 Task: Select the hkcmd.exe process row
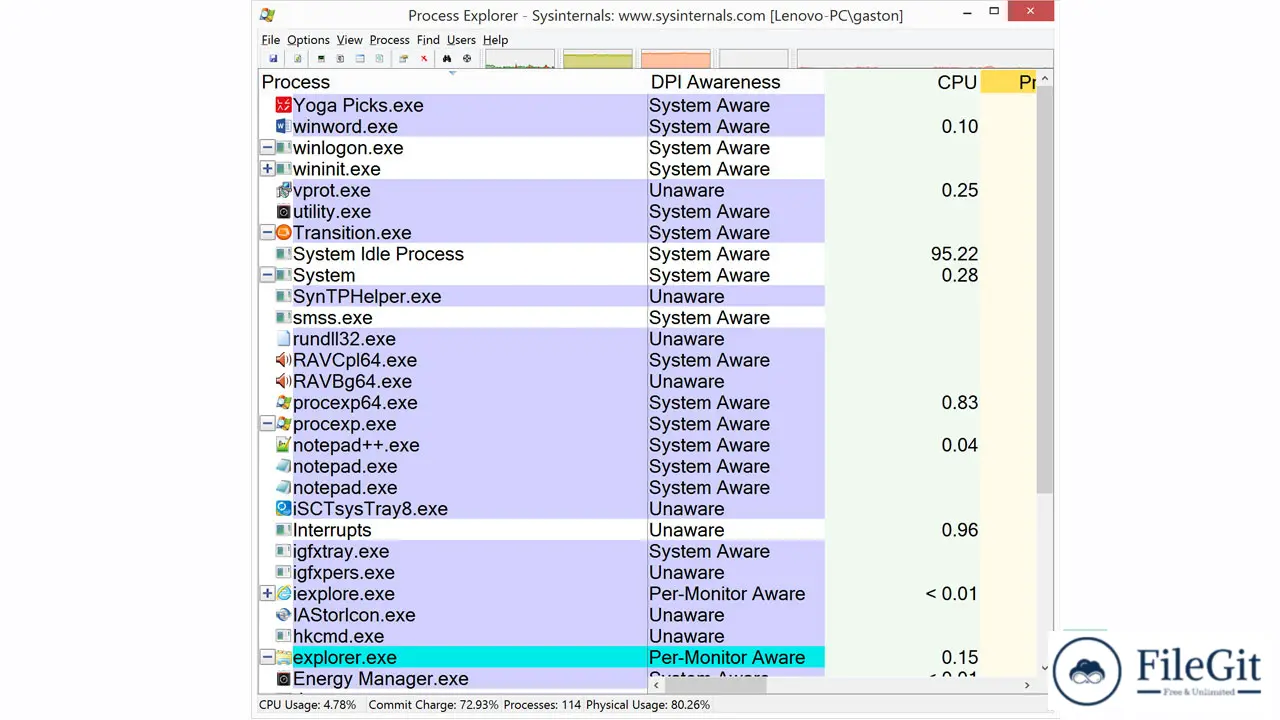[647, 636]
